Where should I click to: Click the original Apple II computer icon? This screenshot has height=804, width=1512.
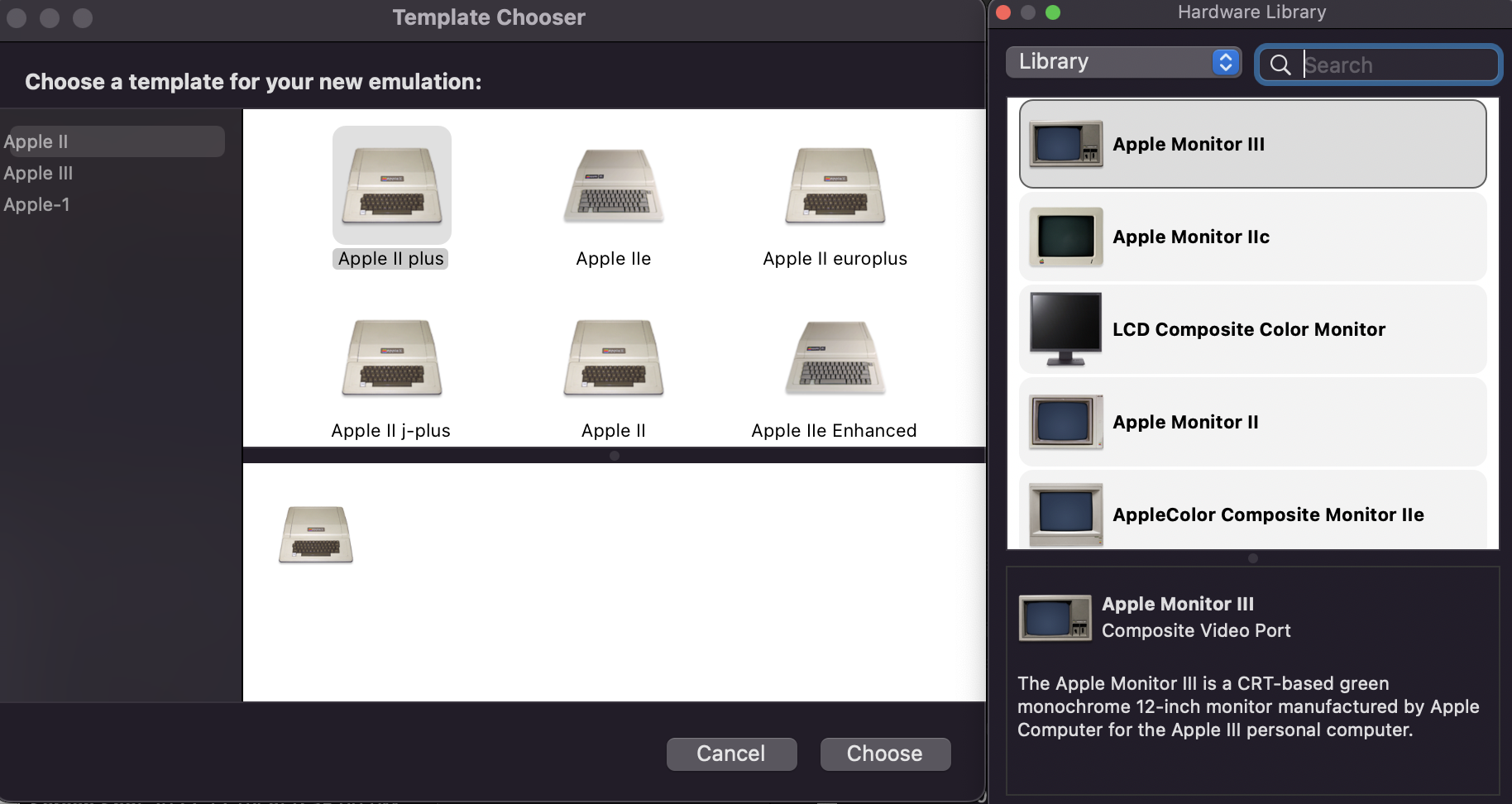(613, 358)
